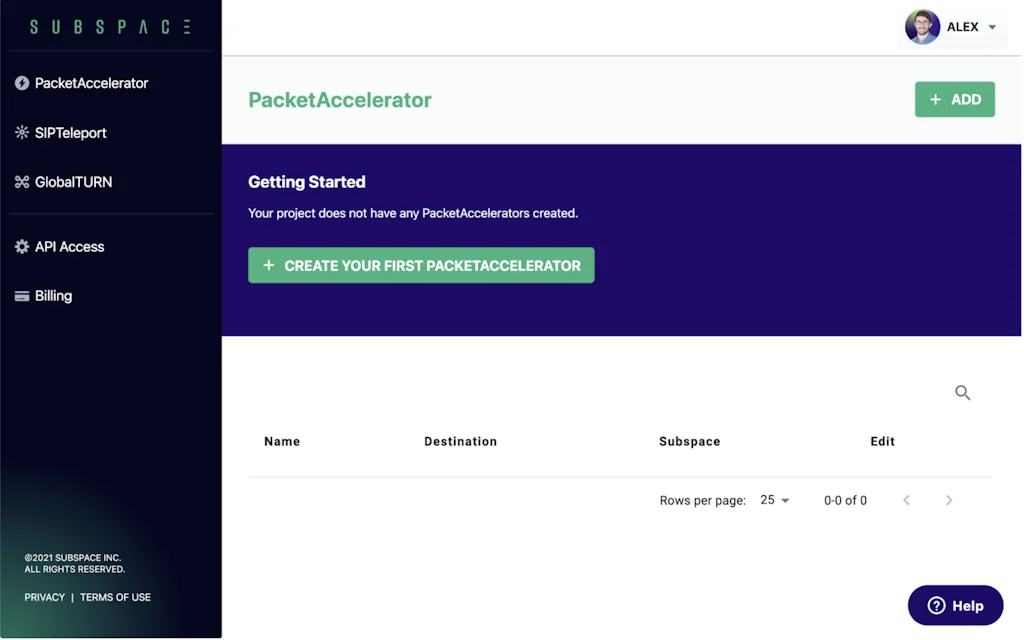Viewport: 1024px width, 640px height.
Task: Create your first PacketAccelerator
Action: [421, 265]
